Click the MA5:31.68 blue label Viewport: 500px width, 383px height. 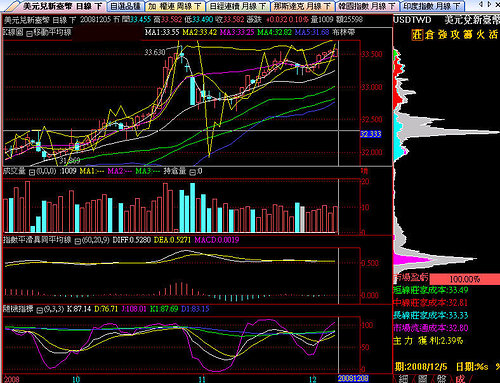(x=312, y=33)
